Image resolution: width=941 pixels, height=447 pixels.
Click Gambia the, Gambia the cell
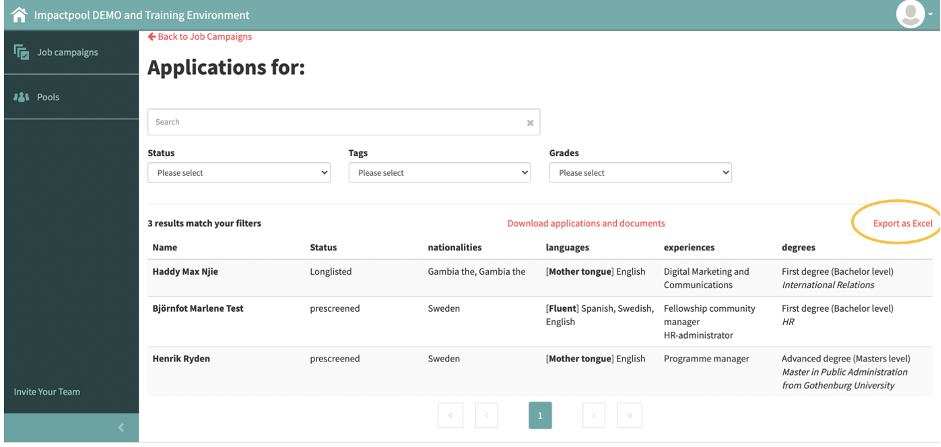tap(477, 272)
